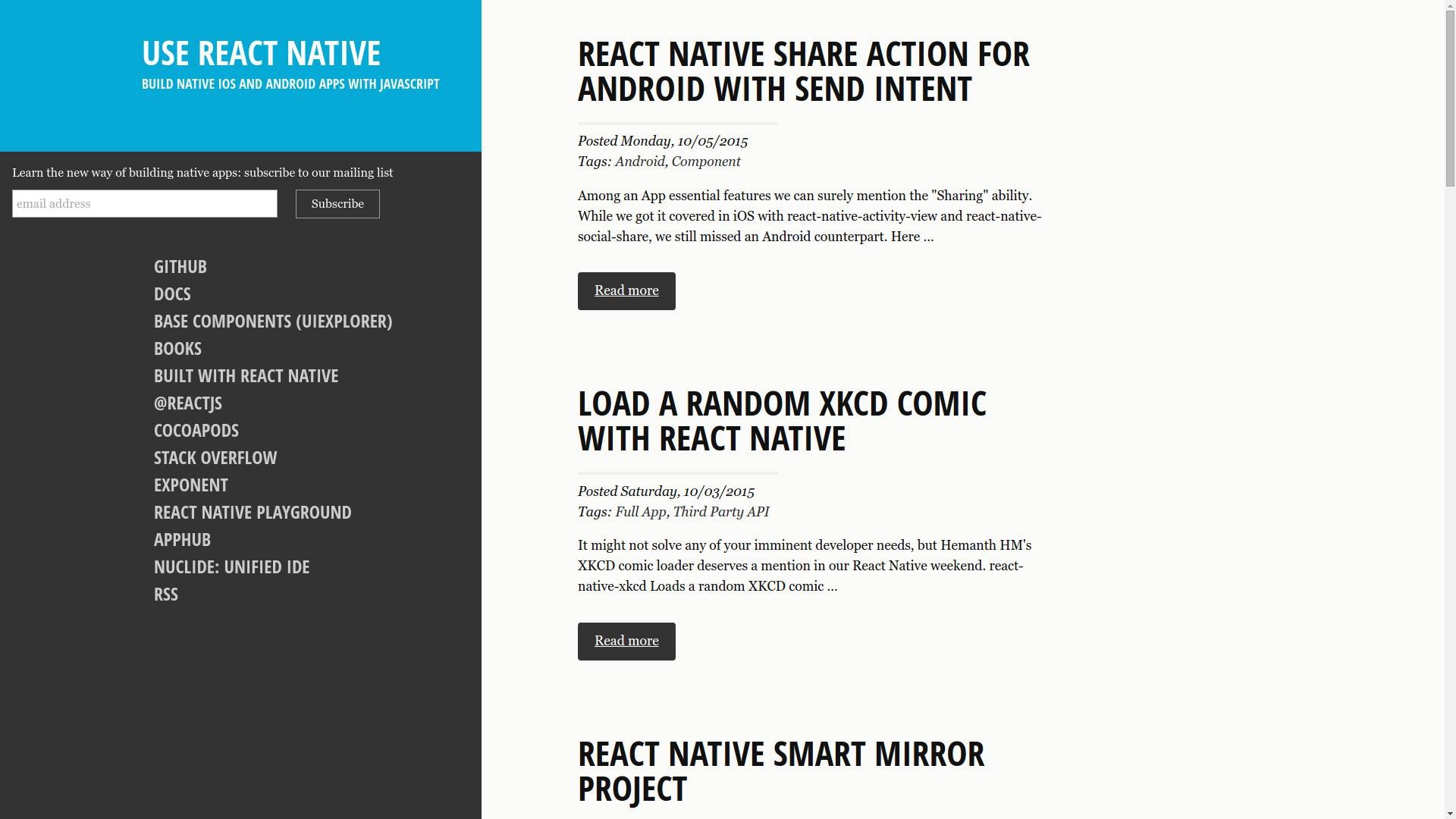Open Base Components (UIExplorer) link

point(273,322)
